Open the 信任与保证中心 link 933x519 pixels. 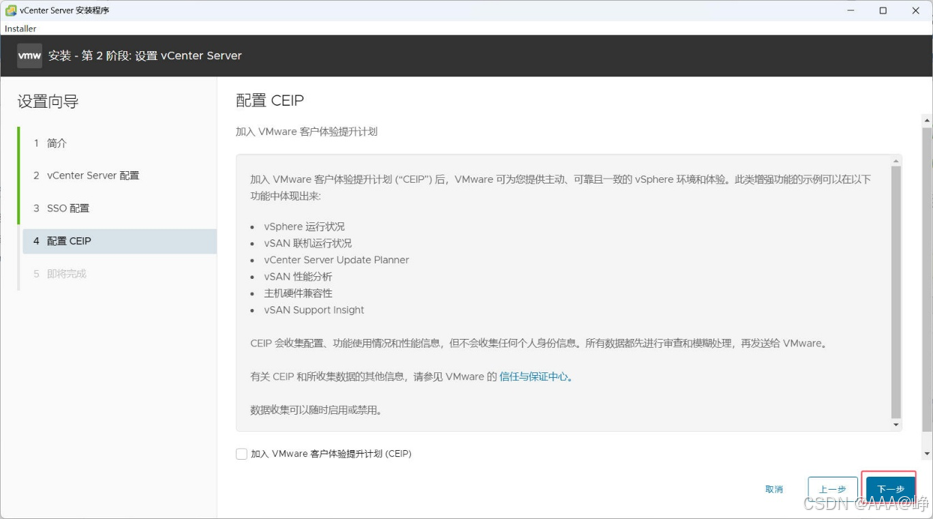(534, 377)
